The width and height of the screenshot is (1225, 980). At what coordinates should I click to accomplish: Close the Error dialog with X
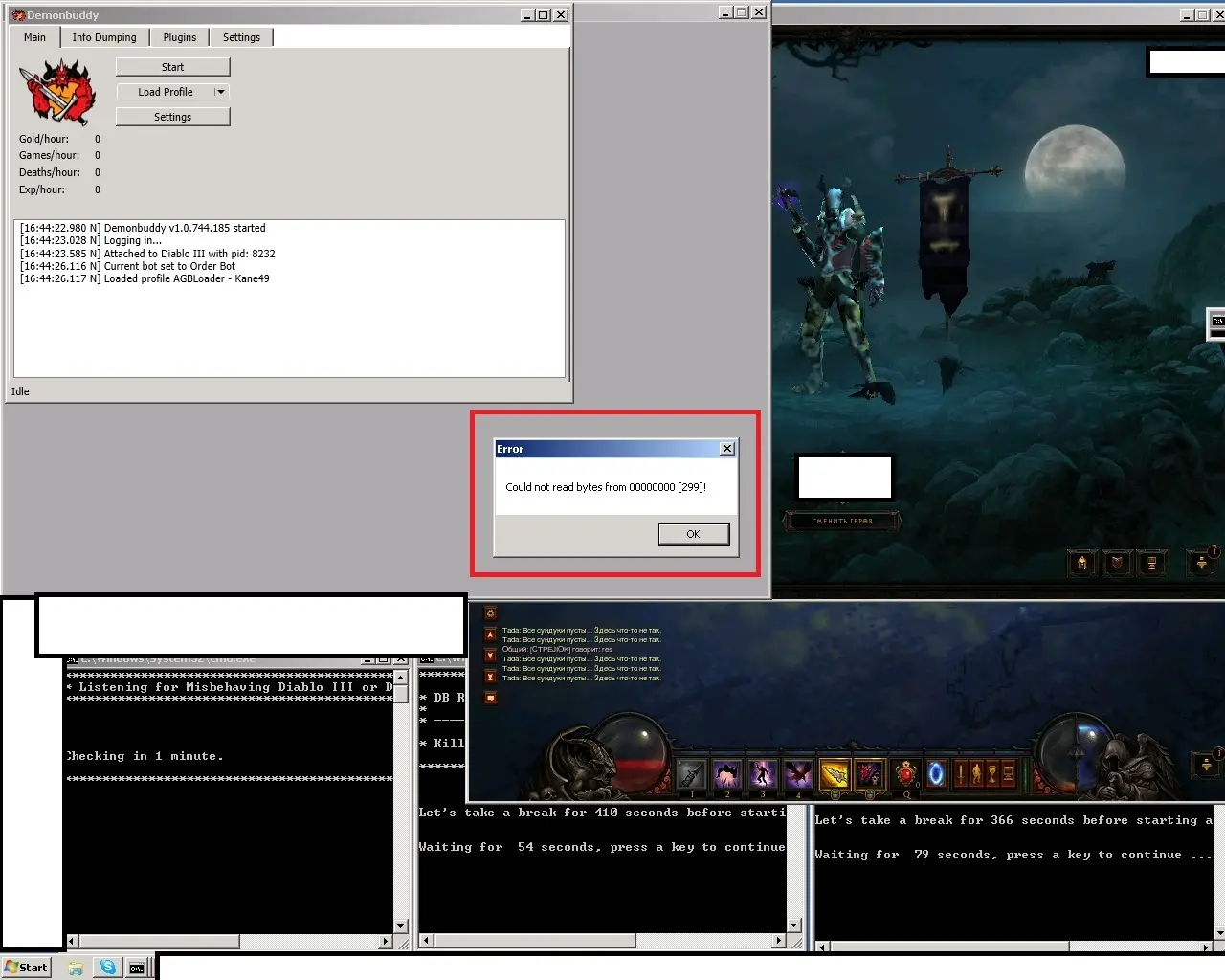coord(727,449)
